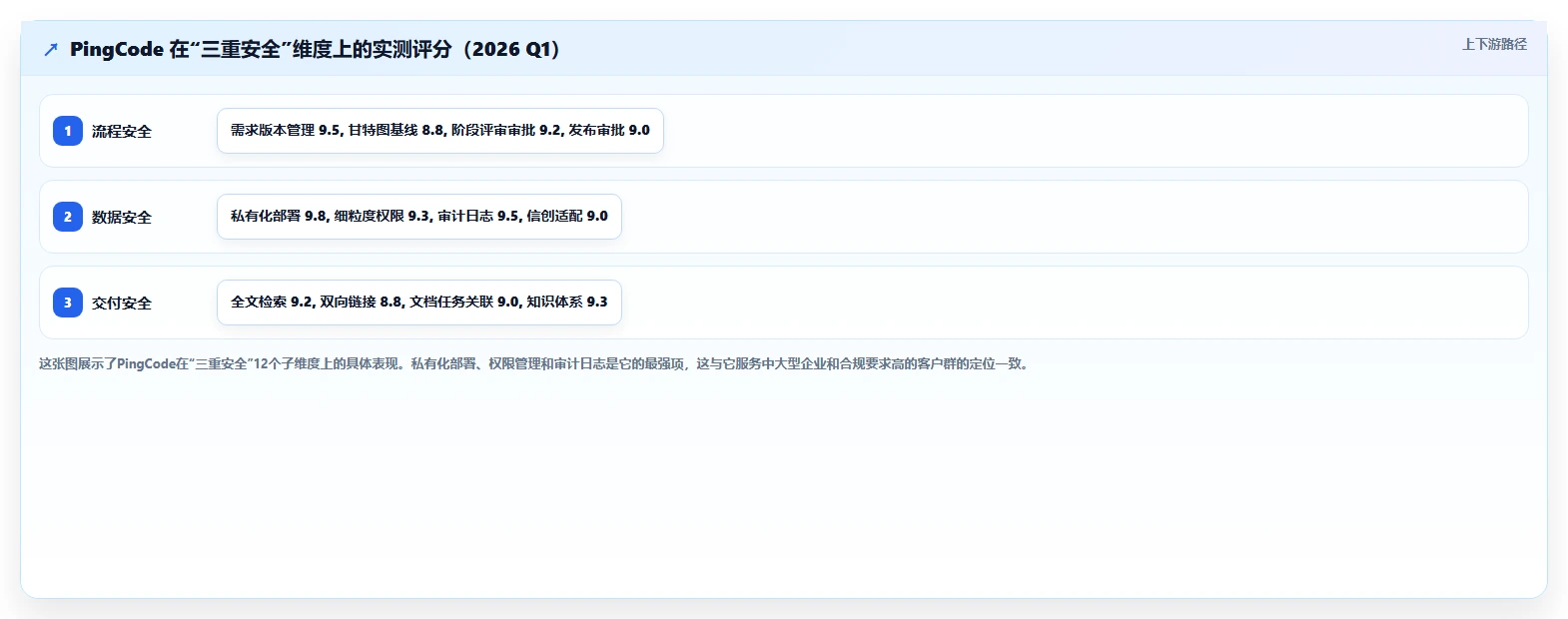
Task: Click the PingCode 在“三重安全”维度 heading
Action: (316, 49)
